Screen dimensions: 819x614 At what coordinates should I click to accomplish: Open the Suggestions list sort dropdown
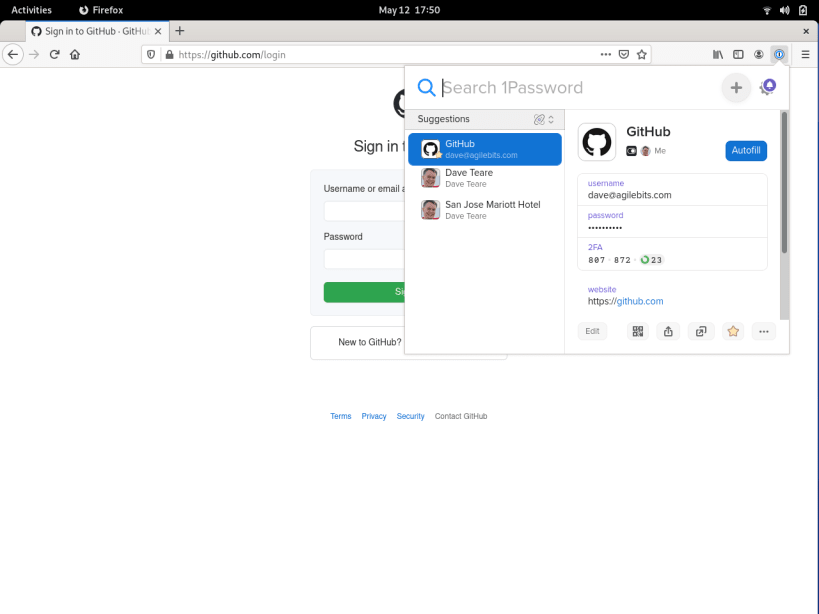[x=544, y=120]
